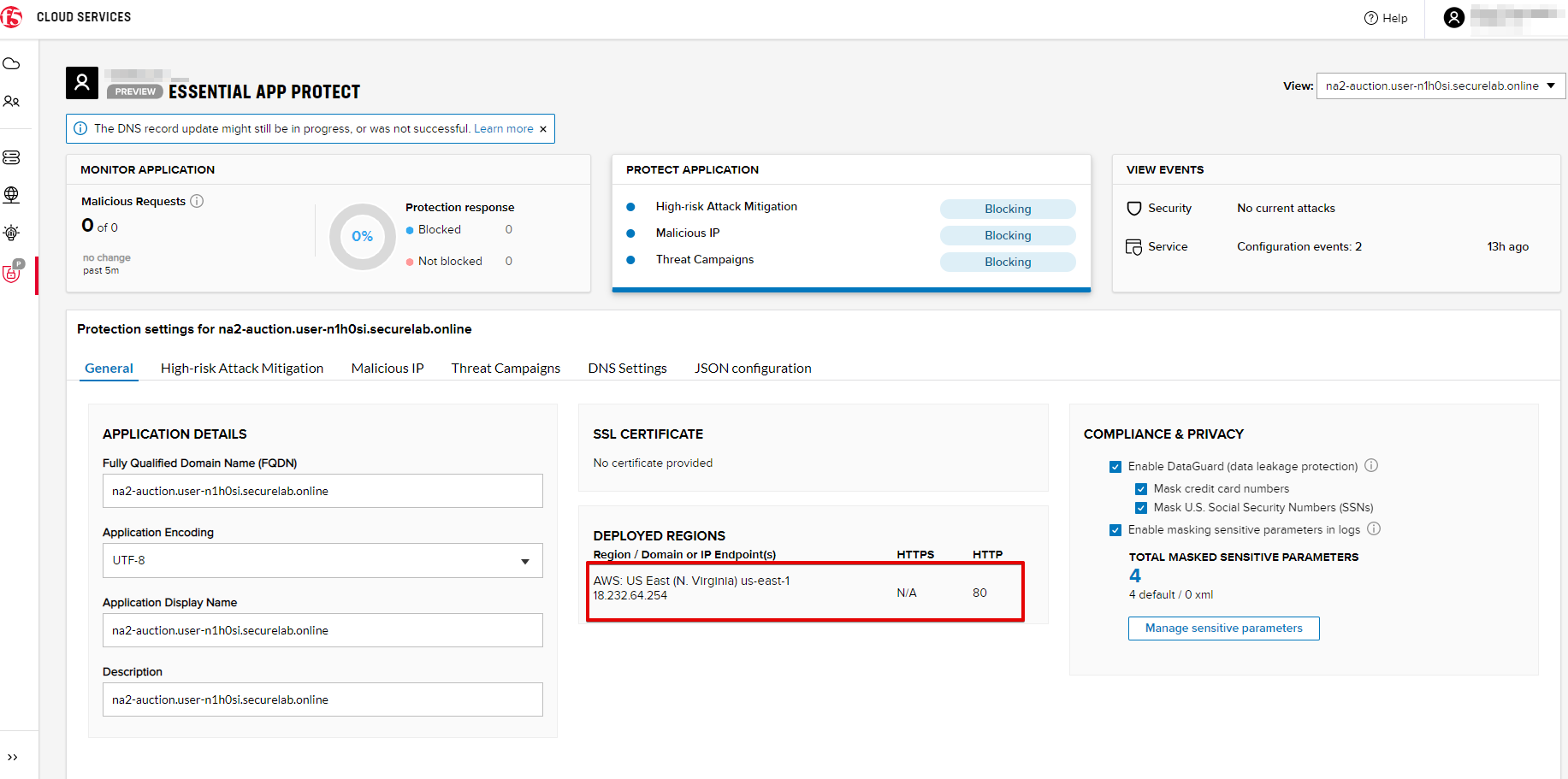Open the user account avatar icon
1568x779 pixels.
point(1453,17)
